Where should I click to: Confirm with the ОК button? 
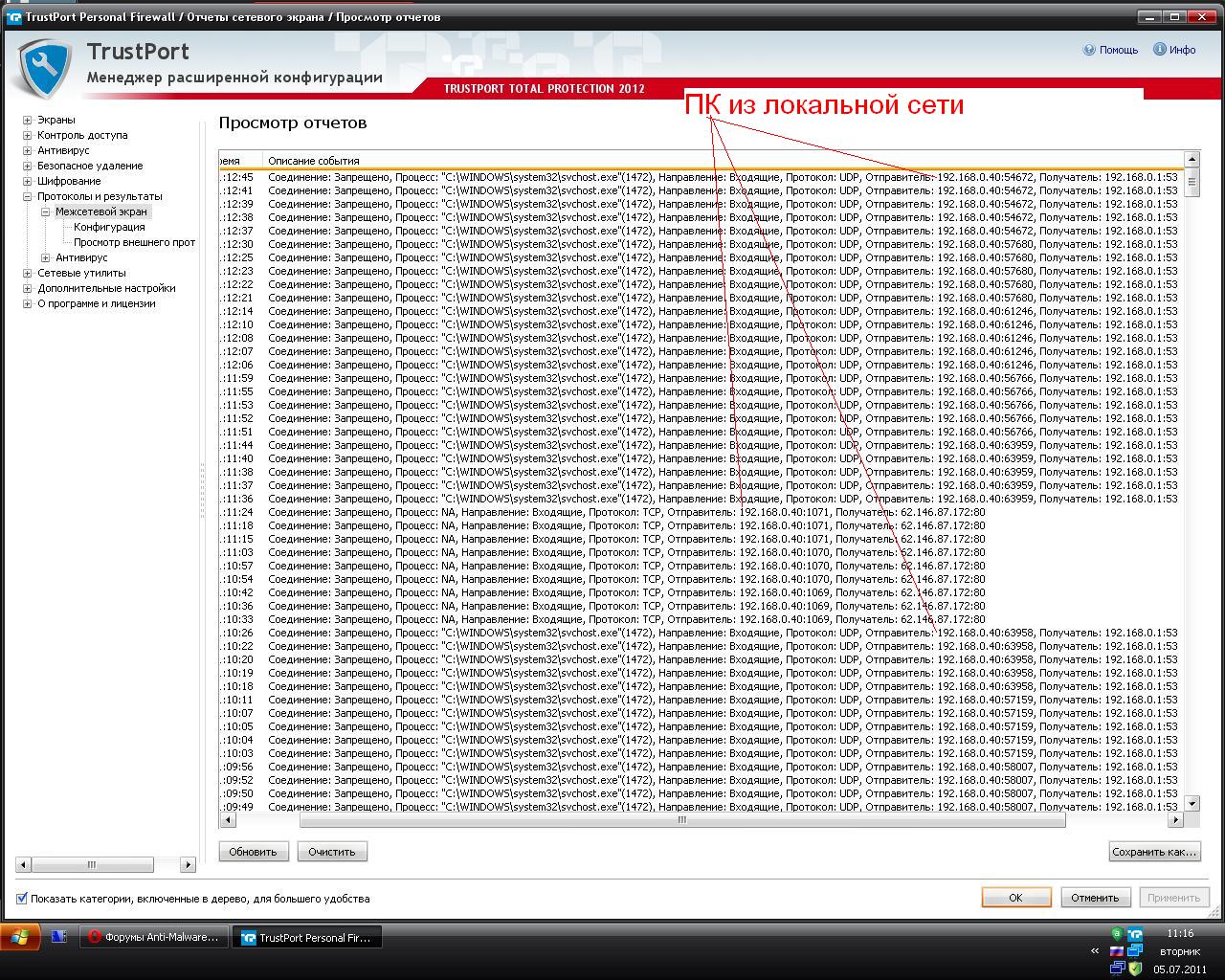tap(1015, 898)
